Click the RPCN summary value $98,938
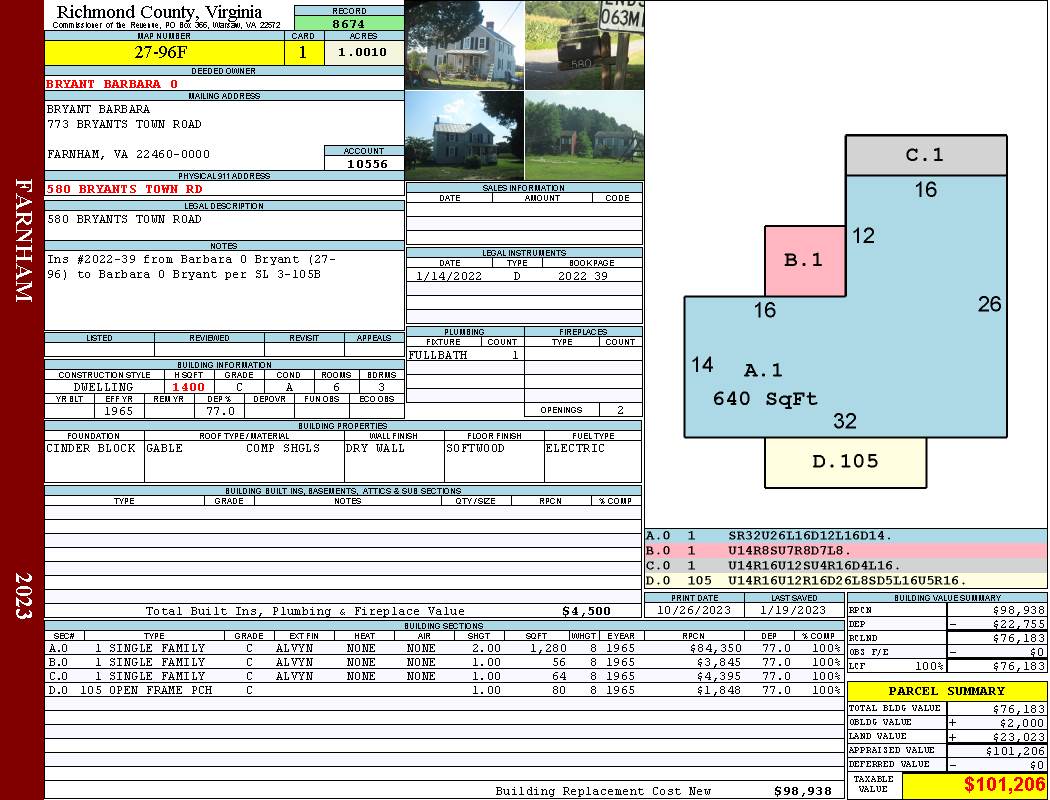This screenshot has width=1050, height=800. [x=1019, y=610]
